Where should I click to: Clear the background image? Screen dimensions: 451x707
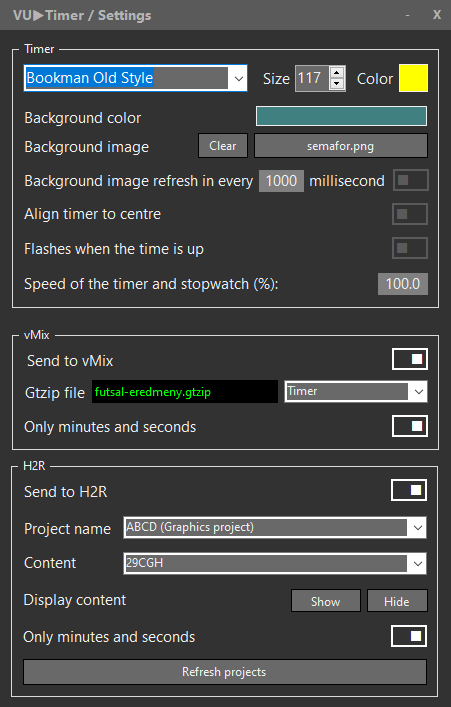coord(223,146)
